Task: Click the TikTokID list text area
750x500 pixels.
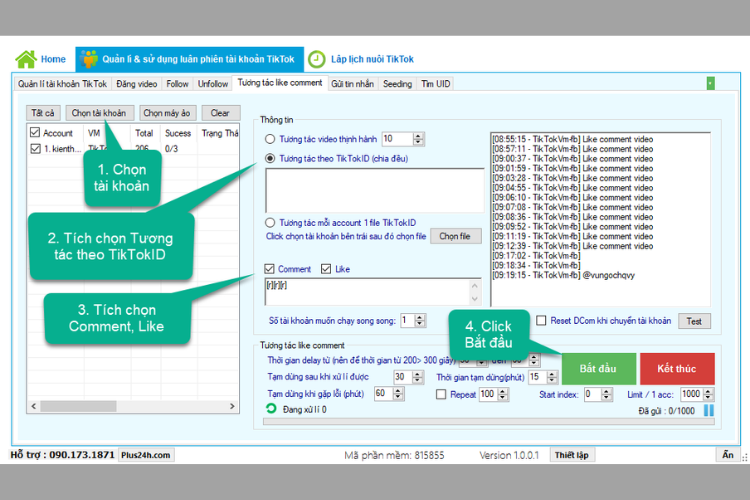Action: [375, 190]
